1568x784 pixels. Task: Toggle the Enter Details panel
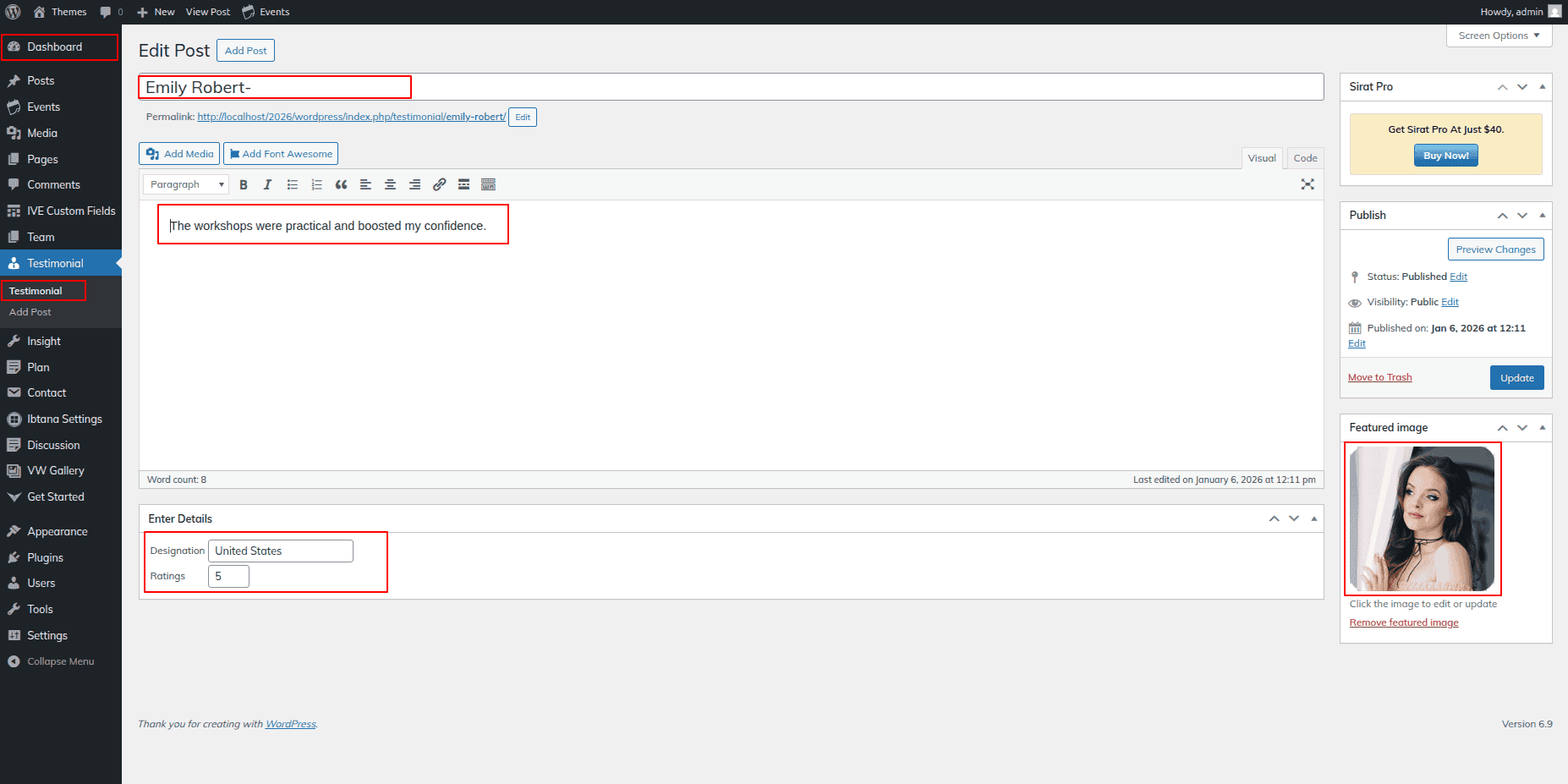1313,518
